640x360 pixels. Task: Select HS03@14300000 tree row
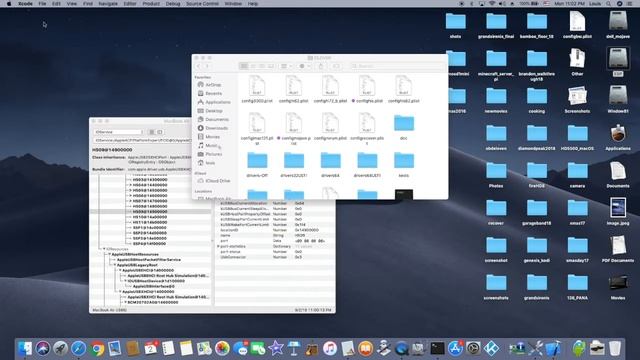(150, 180)
